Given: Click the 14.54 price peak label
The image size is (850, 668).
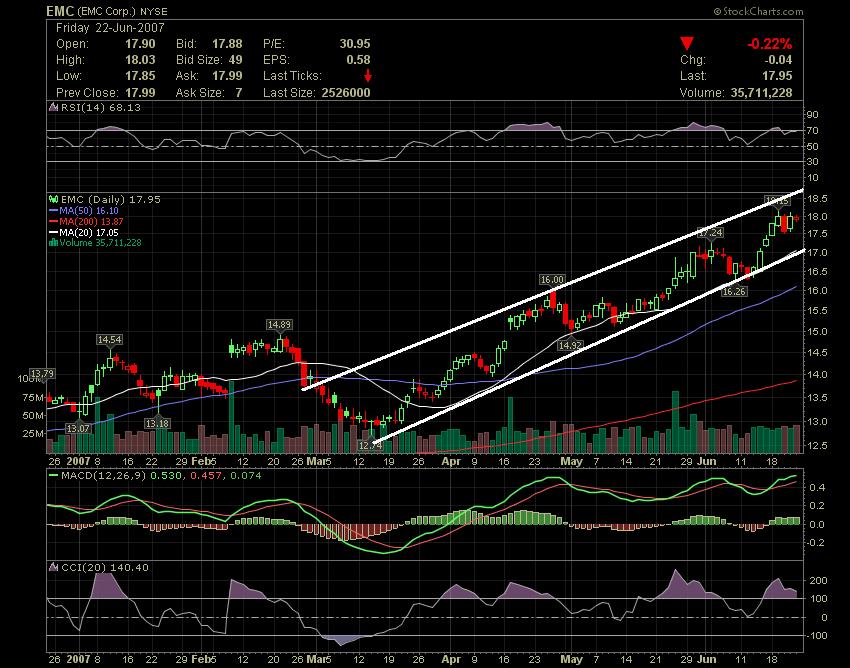Looking at the screenshot, I should [109, 339].
